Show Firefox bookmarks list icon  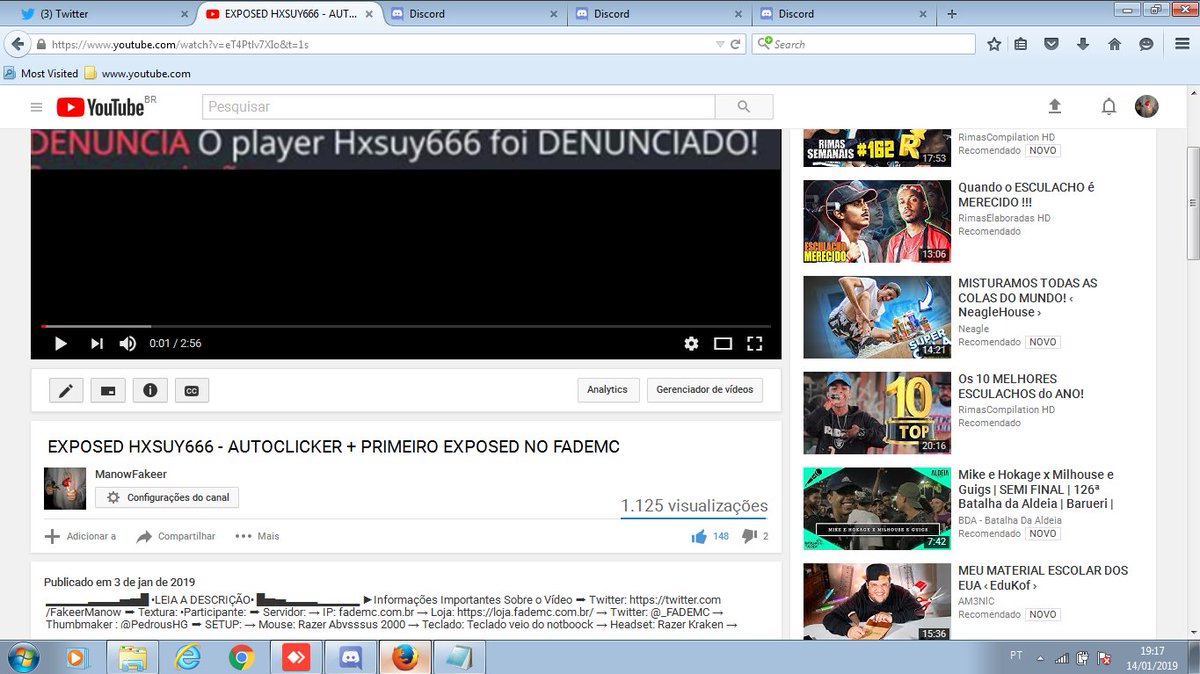[1020, 44]
